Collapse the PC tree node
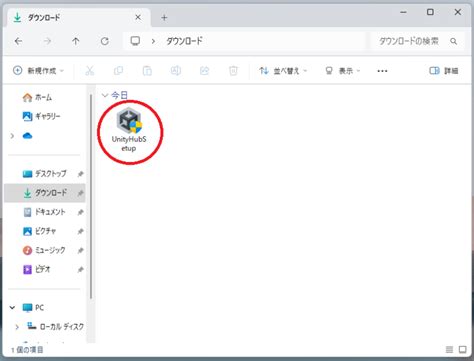The width and height of the screenshot is (474, 361). (x=12, y=307)
